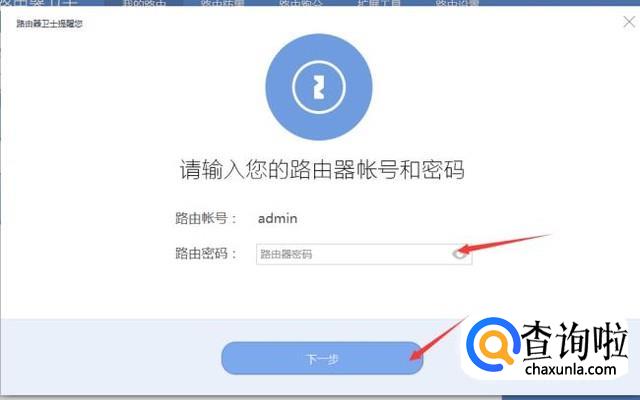Screen dimensions: 640x400
Task: Open the 扩展工具 tab
Action: [379, 3]
